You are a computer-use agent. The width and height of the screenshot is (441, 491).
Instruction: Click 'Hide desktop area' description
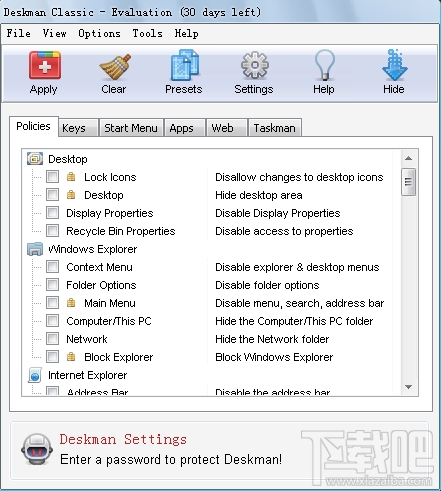[259, 195]
